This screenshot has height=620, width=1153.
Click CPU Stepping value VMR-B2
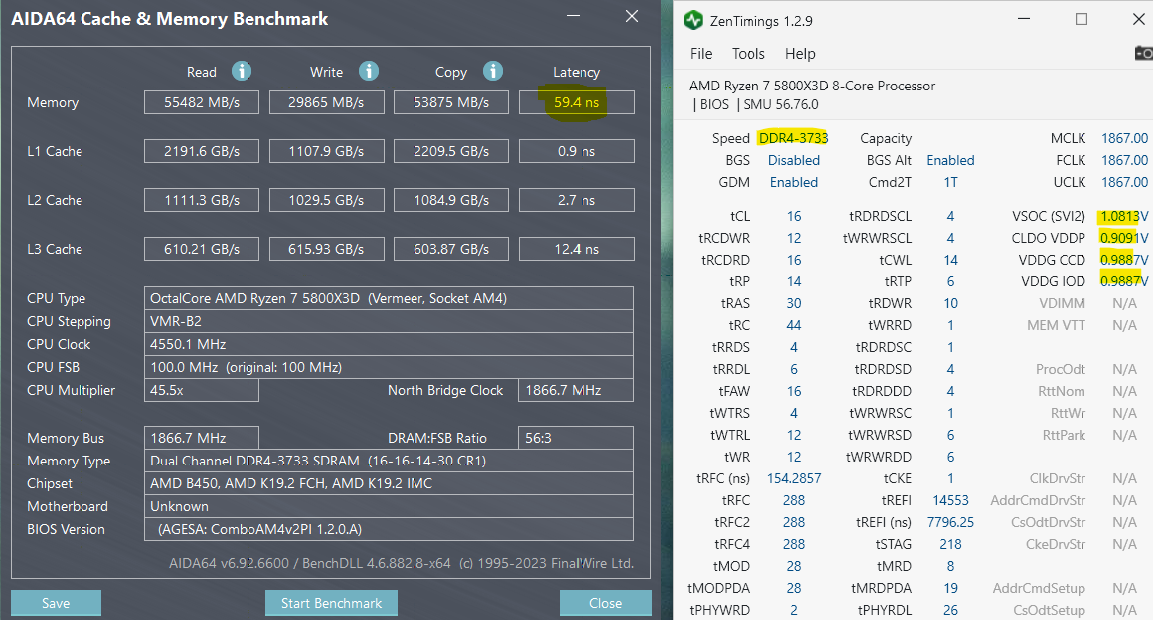389,321
